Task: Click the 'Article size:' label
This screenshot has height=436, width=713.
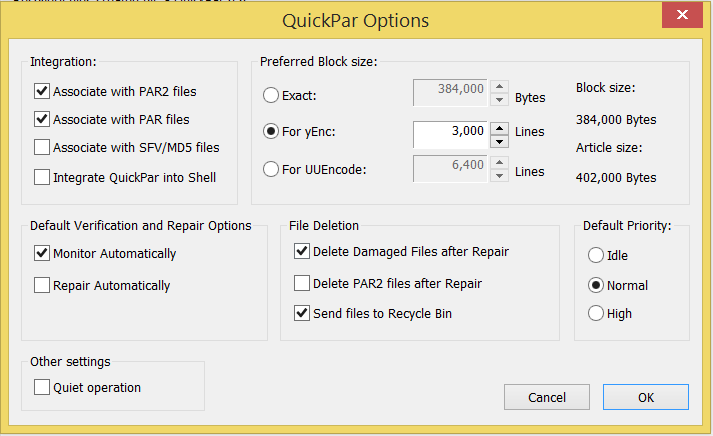Action: (x=609, y=148)
